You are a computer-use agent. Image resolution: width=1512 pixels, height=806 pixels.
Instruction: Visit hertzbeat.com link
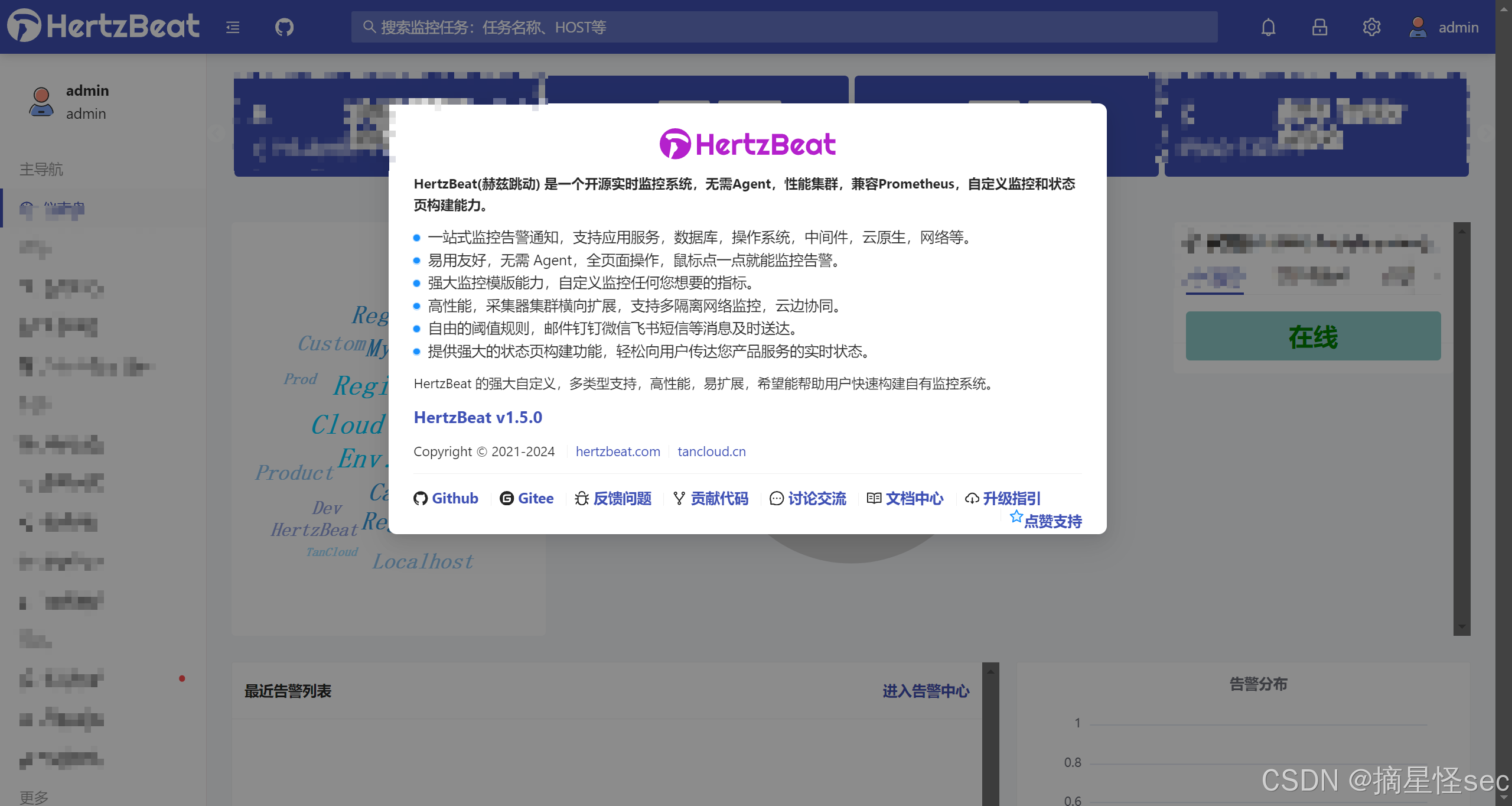[618, 451]
